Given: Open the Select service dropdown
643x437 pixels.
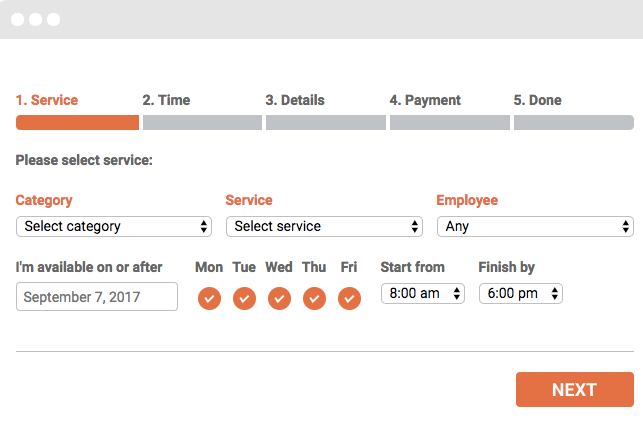Looking at the screenshot, I should pos(324,226).
